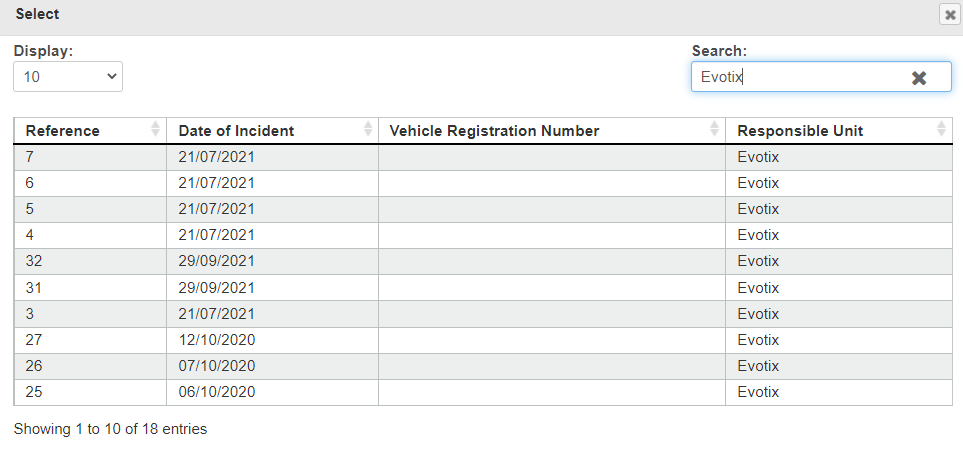The width and height of the screenshot is (963, 449).
Task: Close the Select dialog
Action: 949,14
